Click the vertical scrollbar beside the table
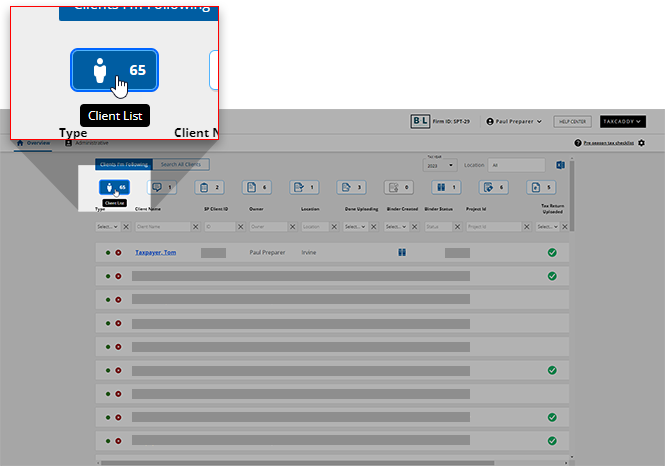 coord(572,196)
